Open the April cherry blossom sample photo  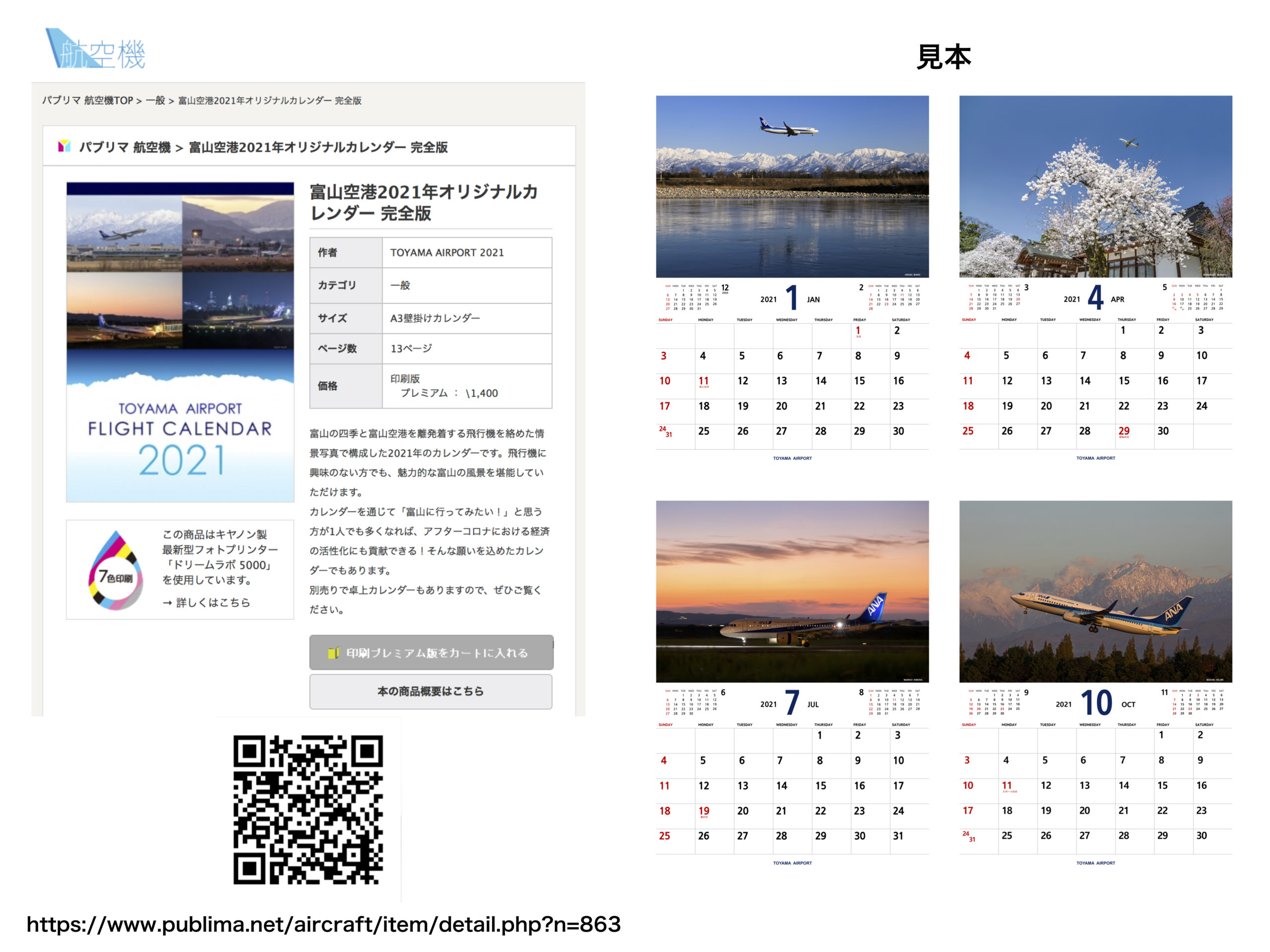pos(1095,186)
